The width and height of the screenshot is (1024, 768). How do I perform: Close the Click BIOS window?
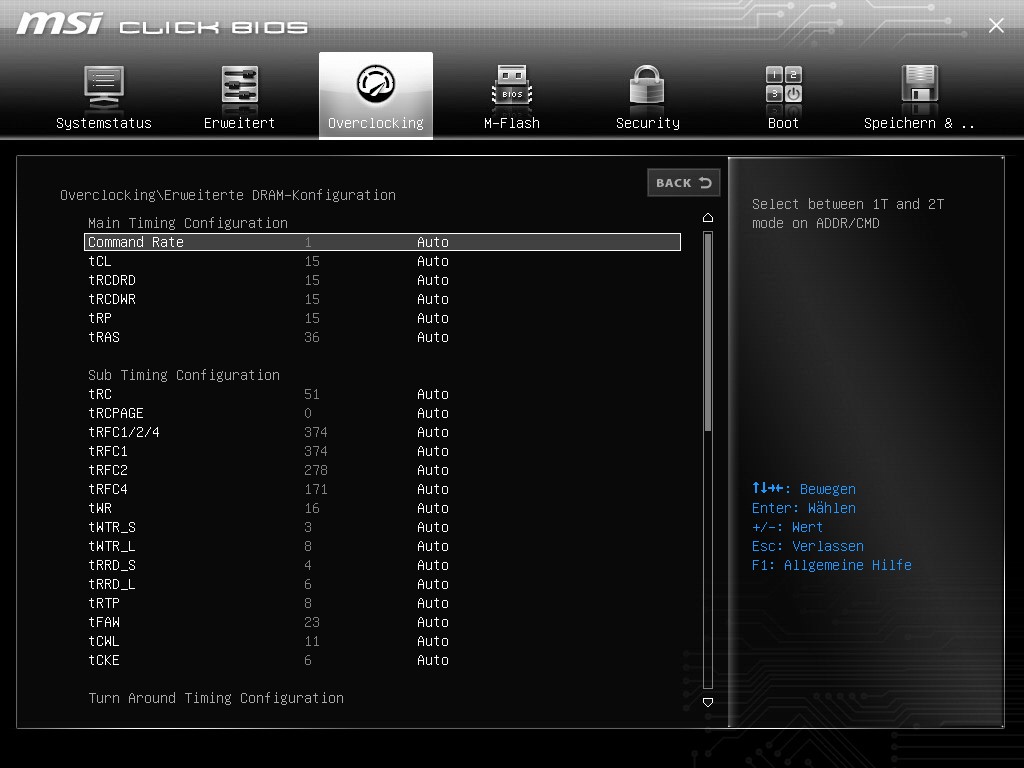coord(996,25)
